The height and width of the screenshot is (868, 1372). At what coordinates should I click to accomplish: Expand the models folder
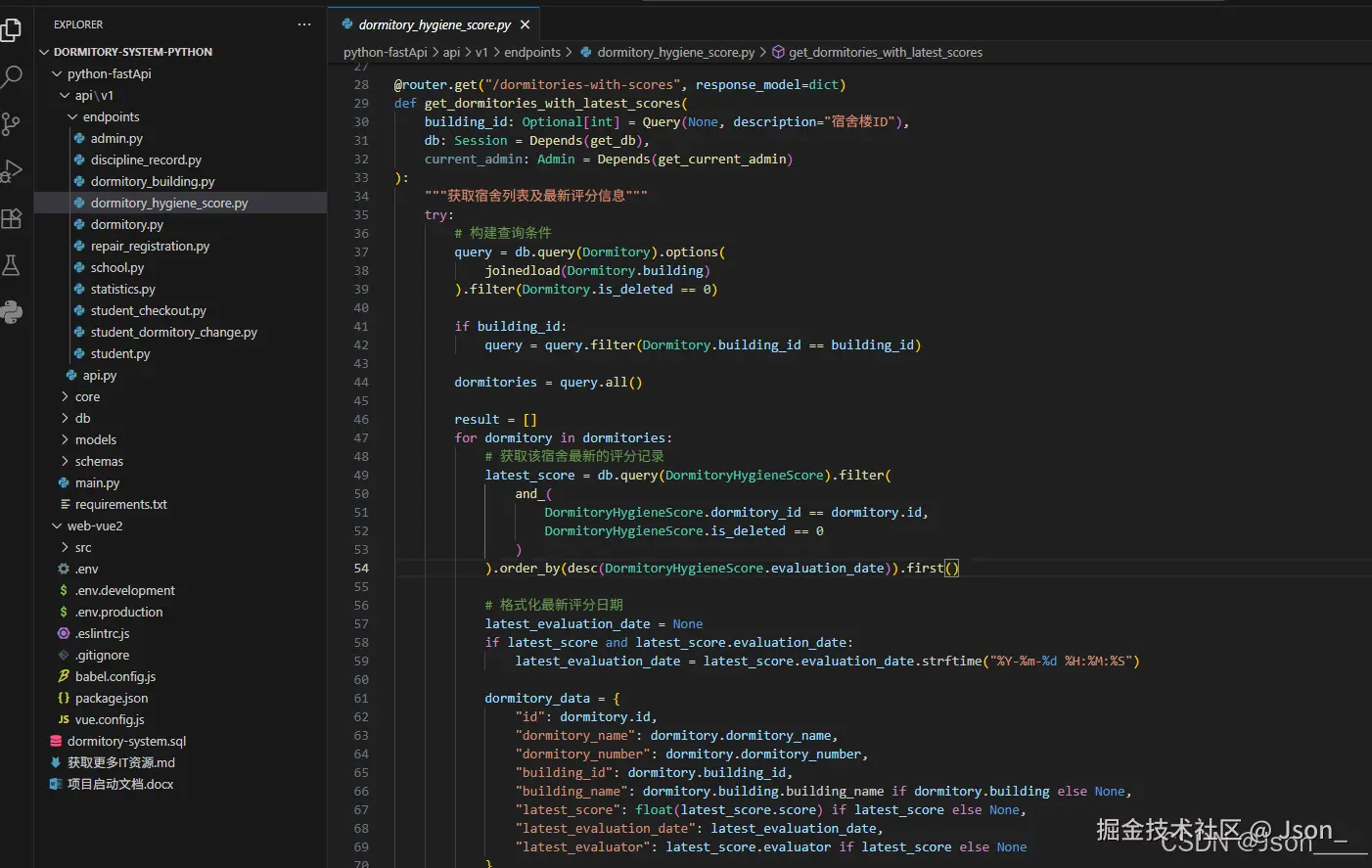(95, 440)
